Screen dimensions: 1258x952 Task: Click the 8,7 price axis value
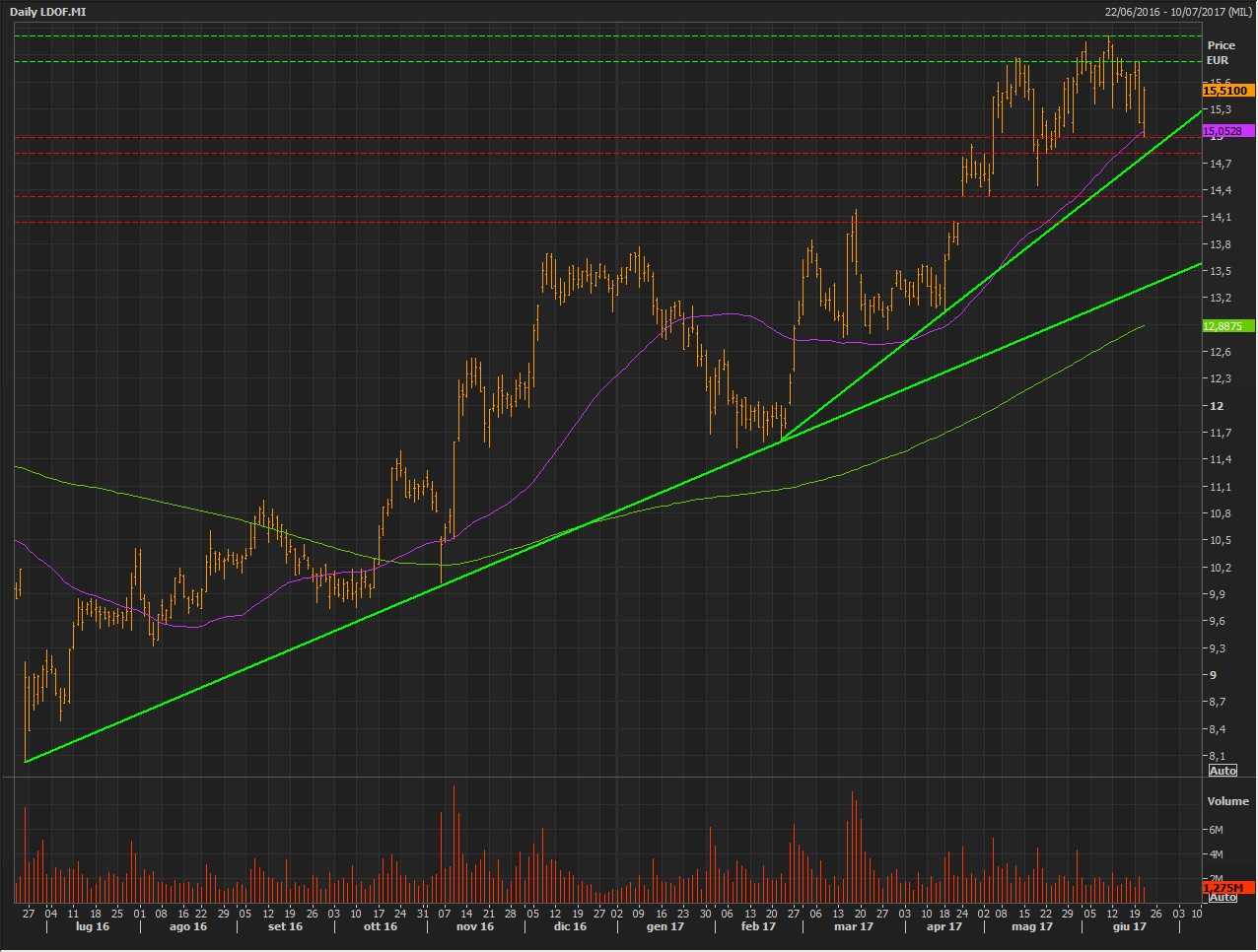coord(1218,702)
